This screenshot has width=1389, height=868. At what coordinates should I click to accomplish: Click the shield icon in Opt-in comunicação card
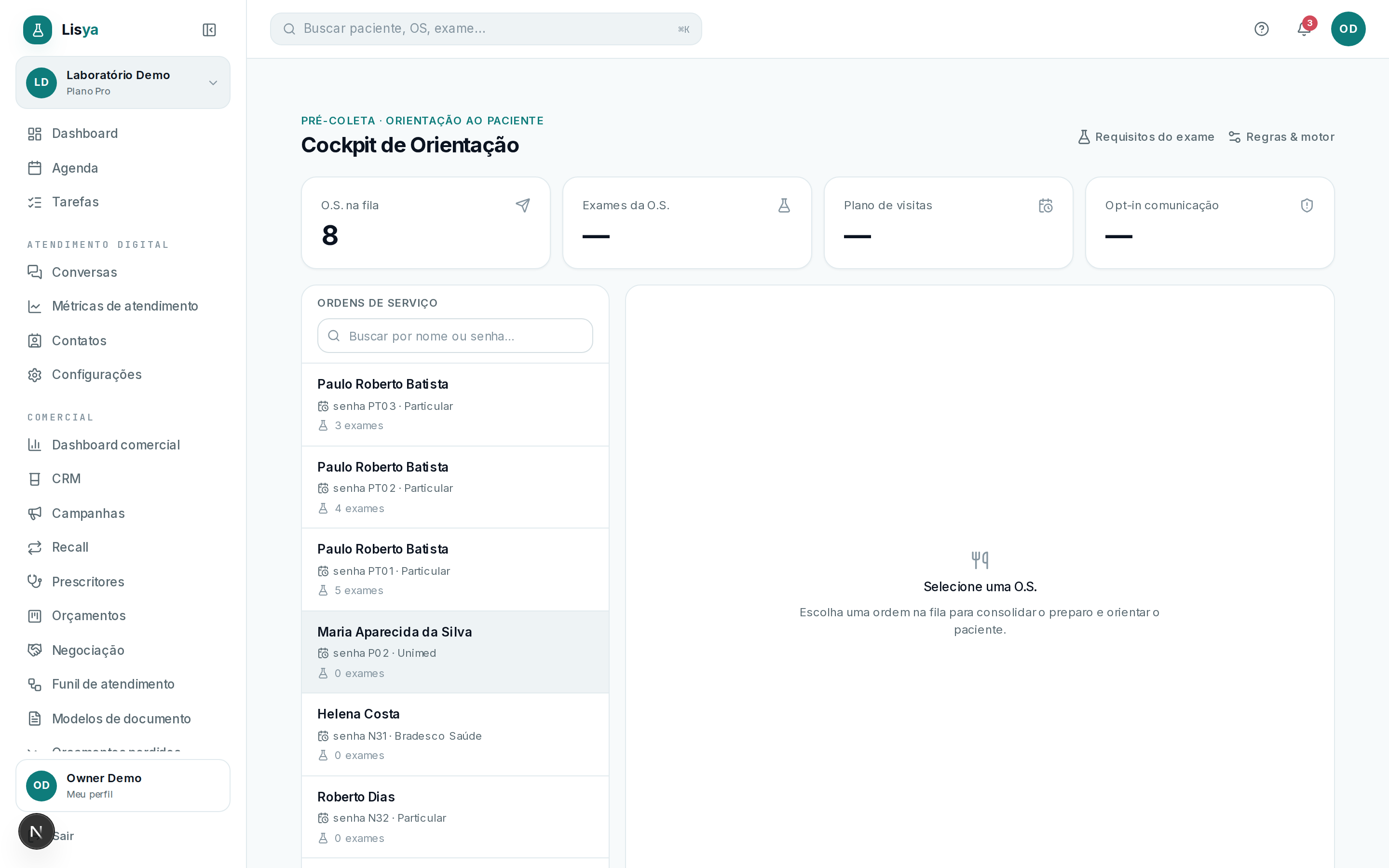(x=1307, y=205)
